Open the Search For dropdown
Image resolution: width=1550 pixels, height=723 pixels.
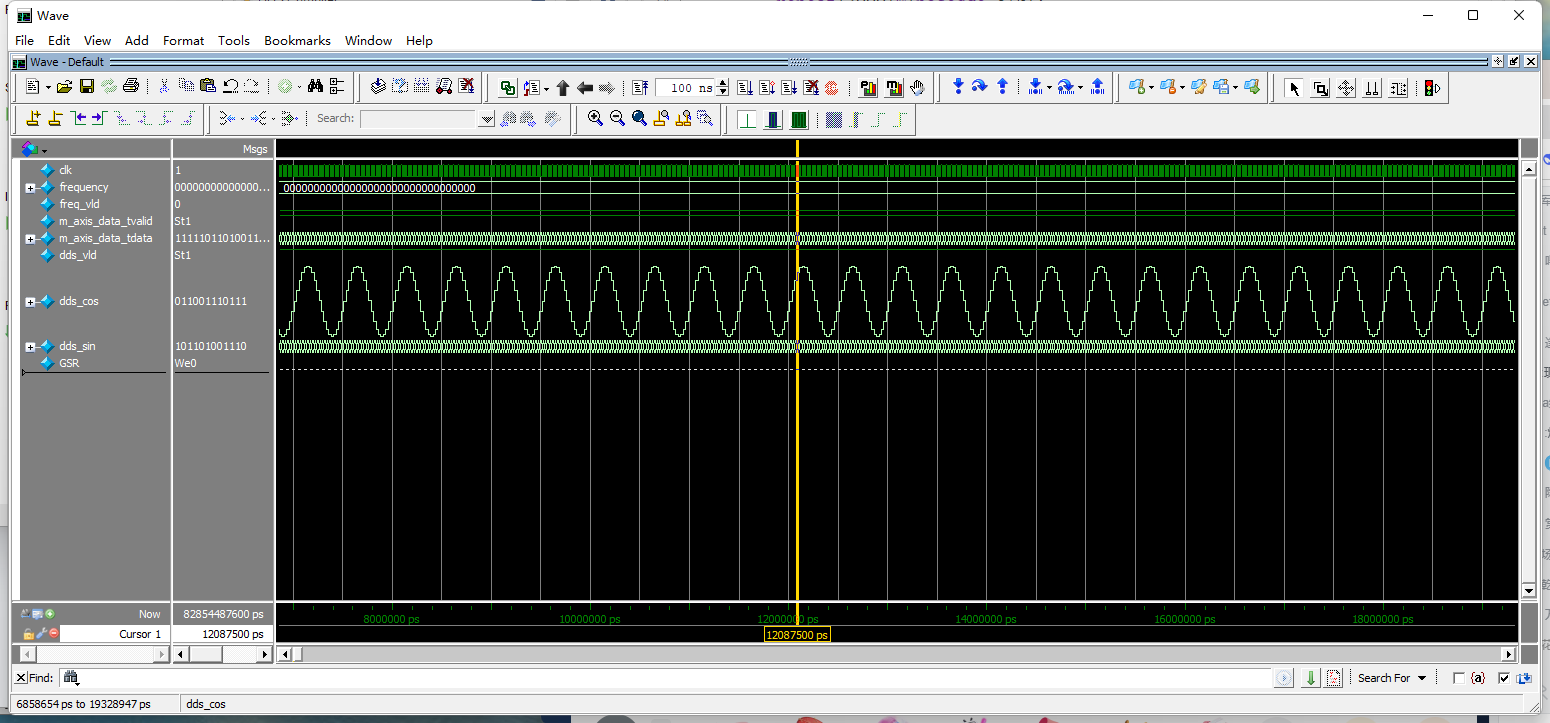pos(1392,678)
